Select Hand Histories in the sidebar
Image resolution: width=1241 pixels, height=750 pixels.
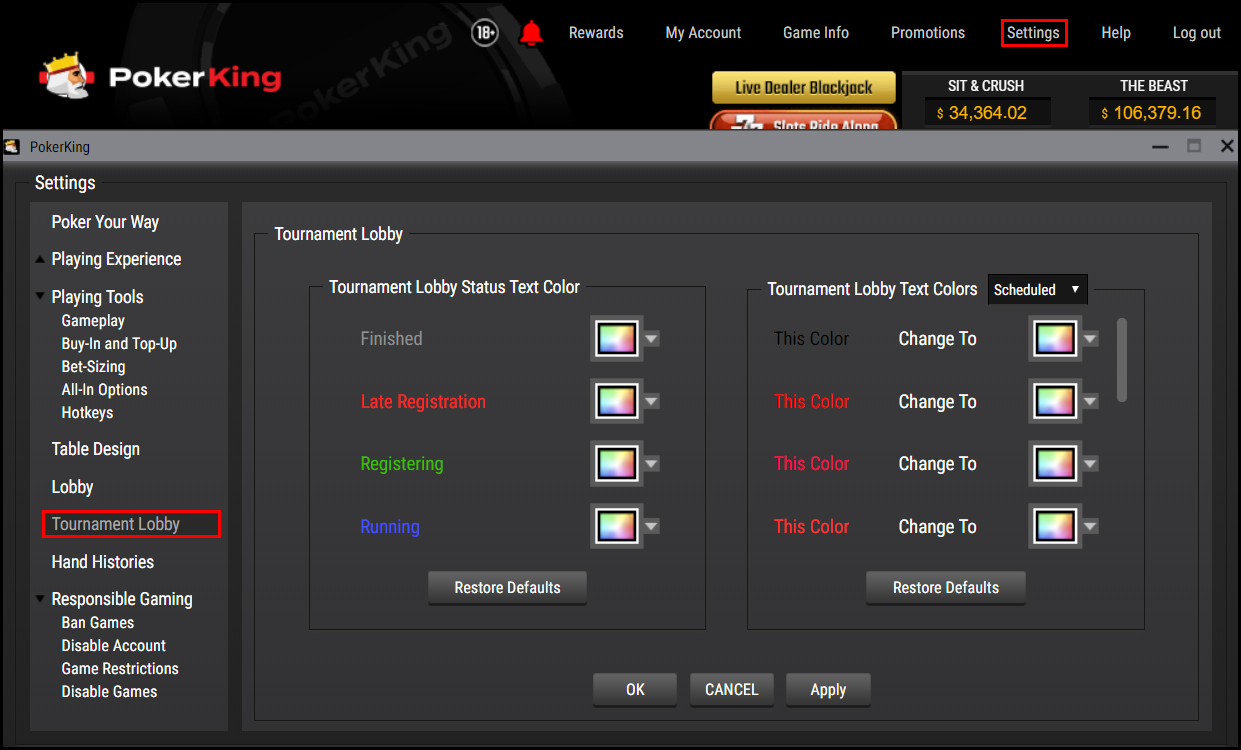102,561
